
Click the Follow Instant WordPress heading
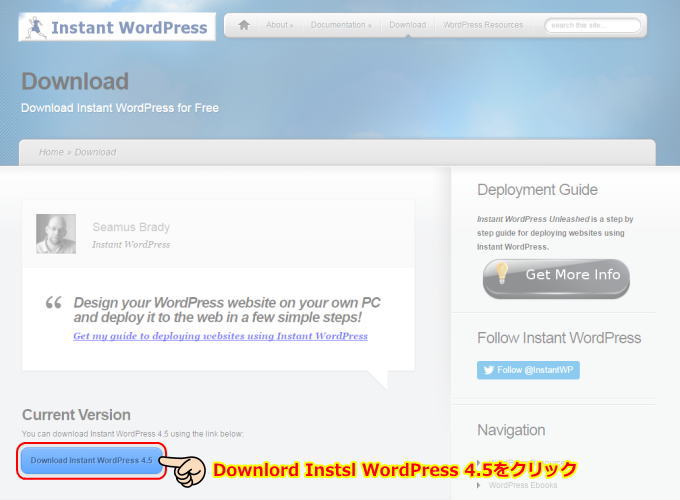click(559, 338)
